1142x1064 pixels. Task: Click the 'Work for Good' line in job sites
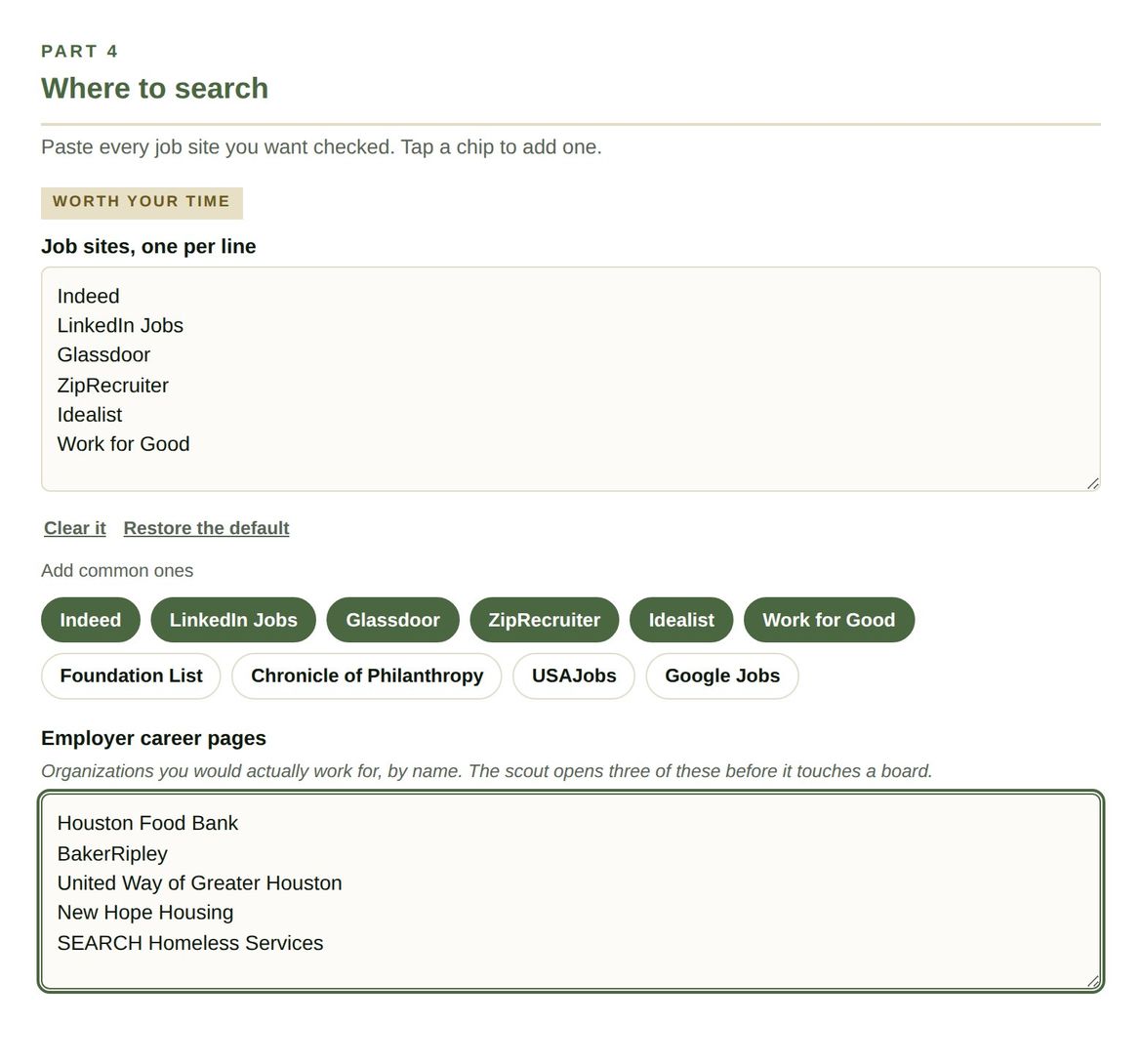[x=123, y=444]
